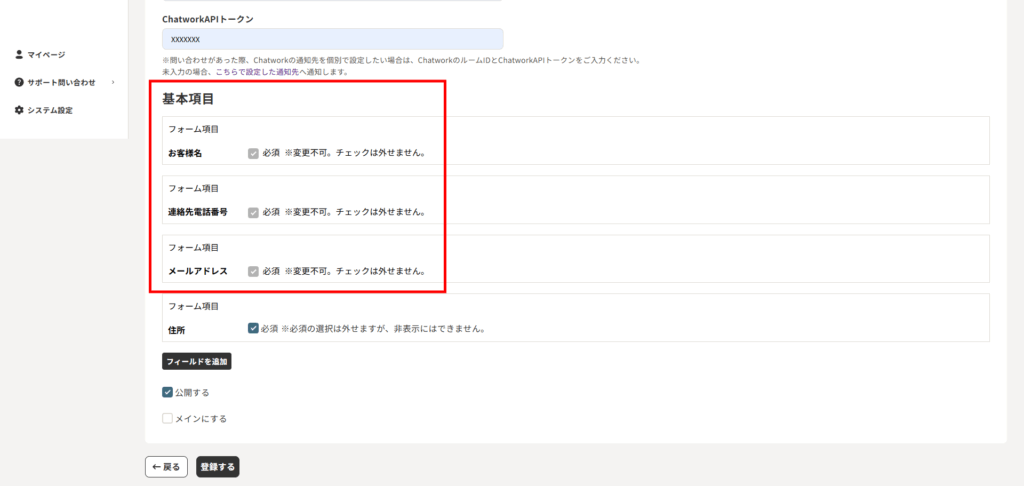Focus the ChatworkAPIトークン input field
1024x486 pixels.
tap(332, 39)
